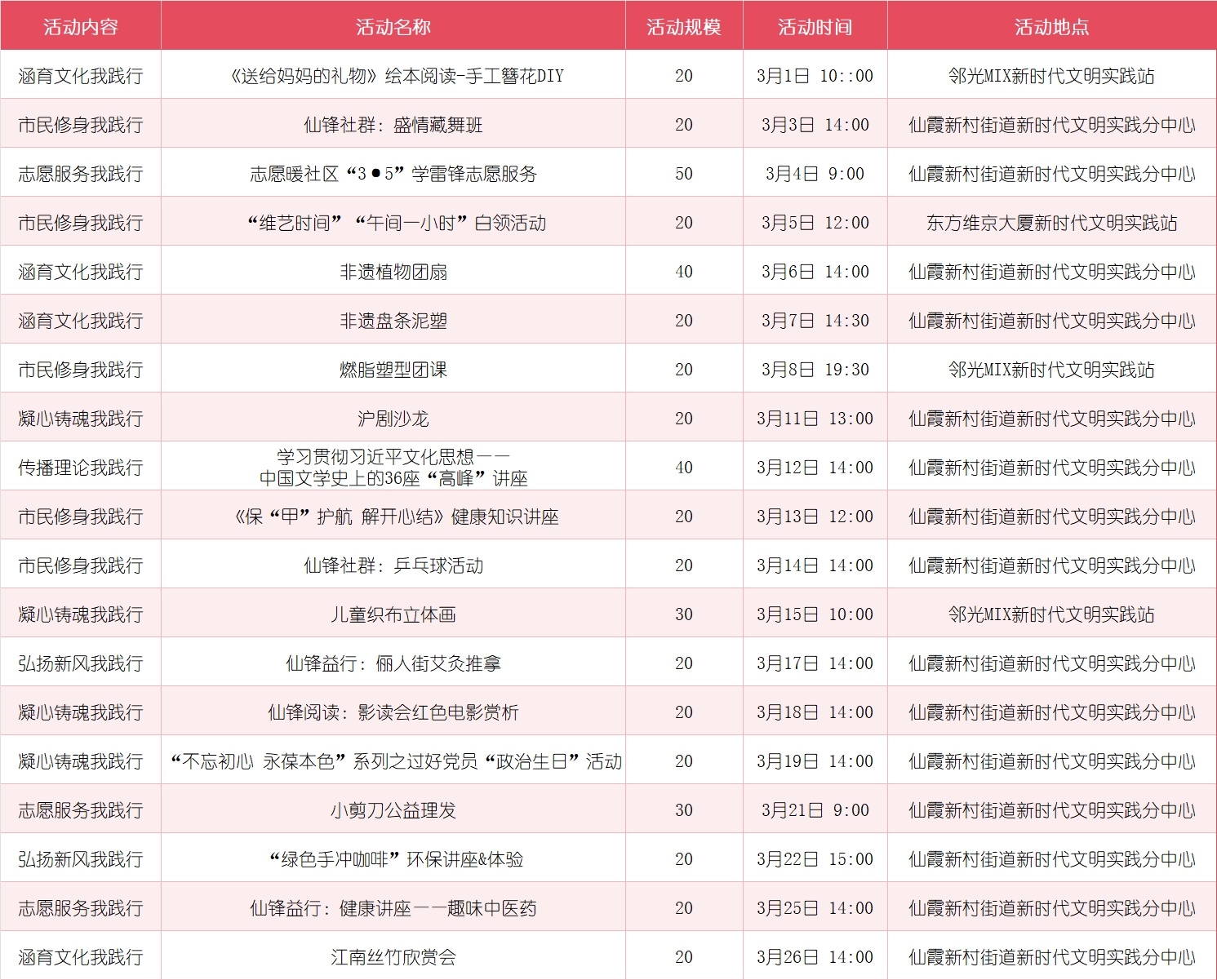Click the scale value 50 for 学雷锋志愿服务
1217x980 pixels.
coord(683,172)
